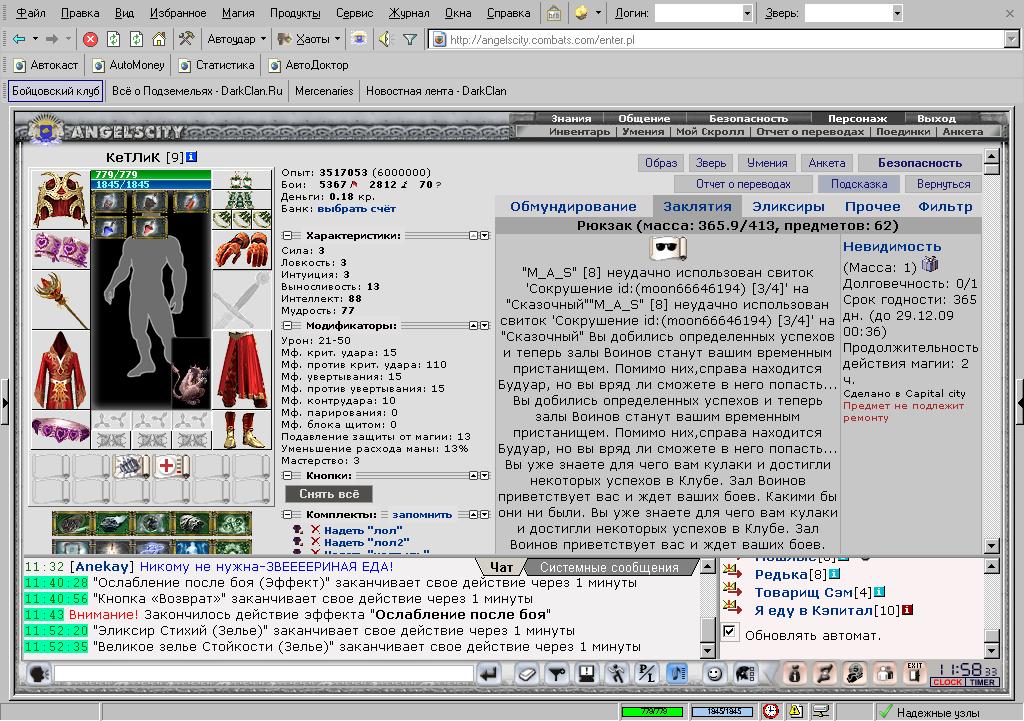Collapse the Характеристики section
The height and width of the screenshot is (721, 1024).
[x=287, y=236]
